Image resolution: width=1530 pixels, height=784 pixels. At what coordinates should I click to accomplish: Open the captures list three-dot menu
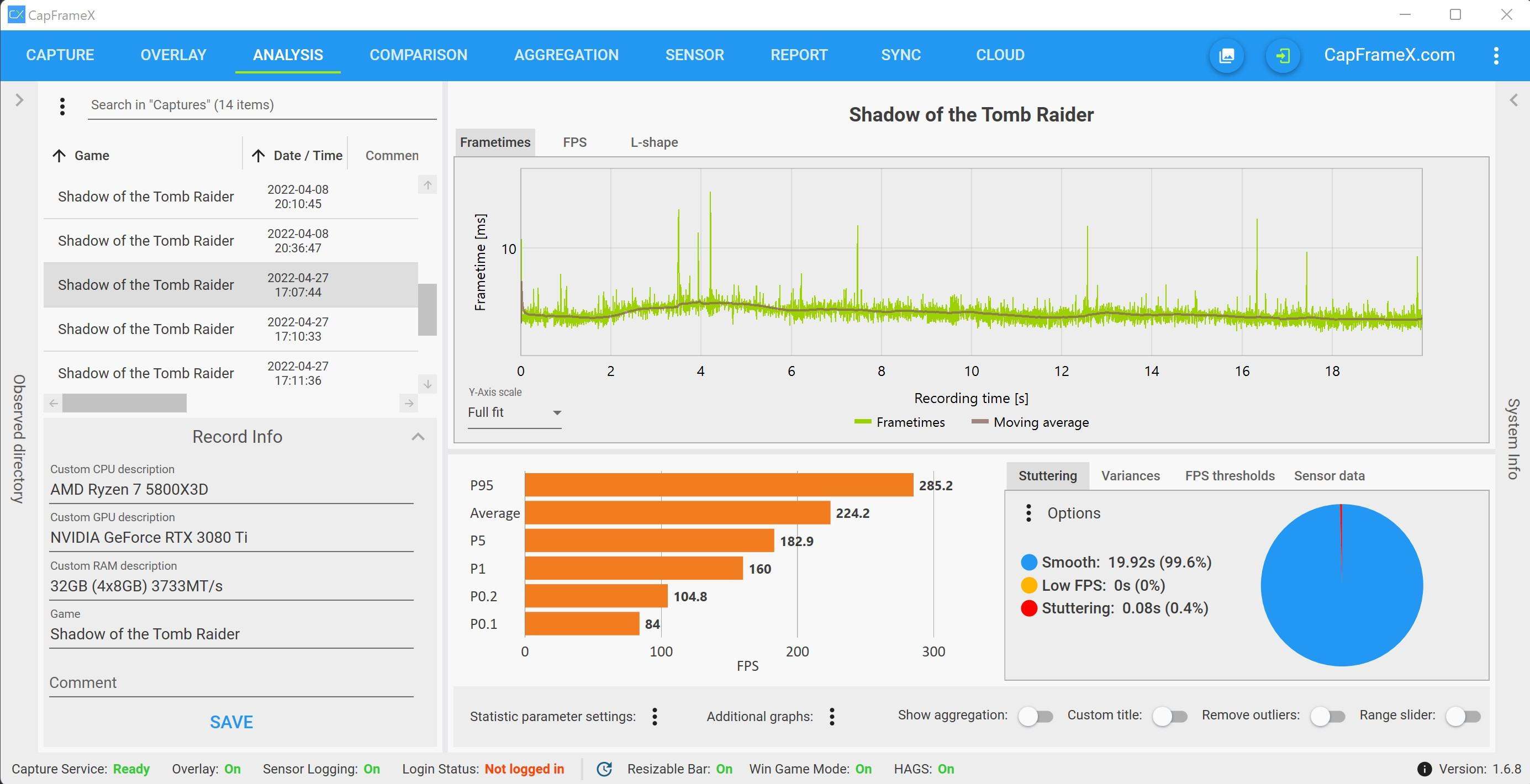pyautogui.click(x=62, y=106)
